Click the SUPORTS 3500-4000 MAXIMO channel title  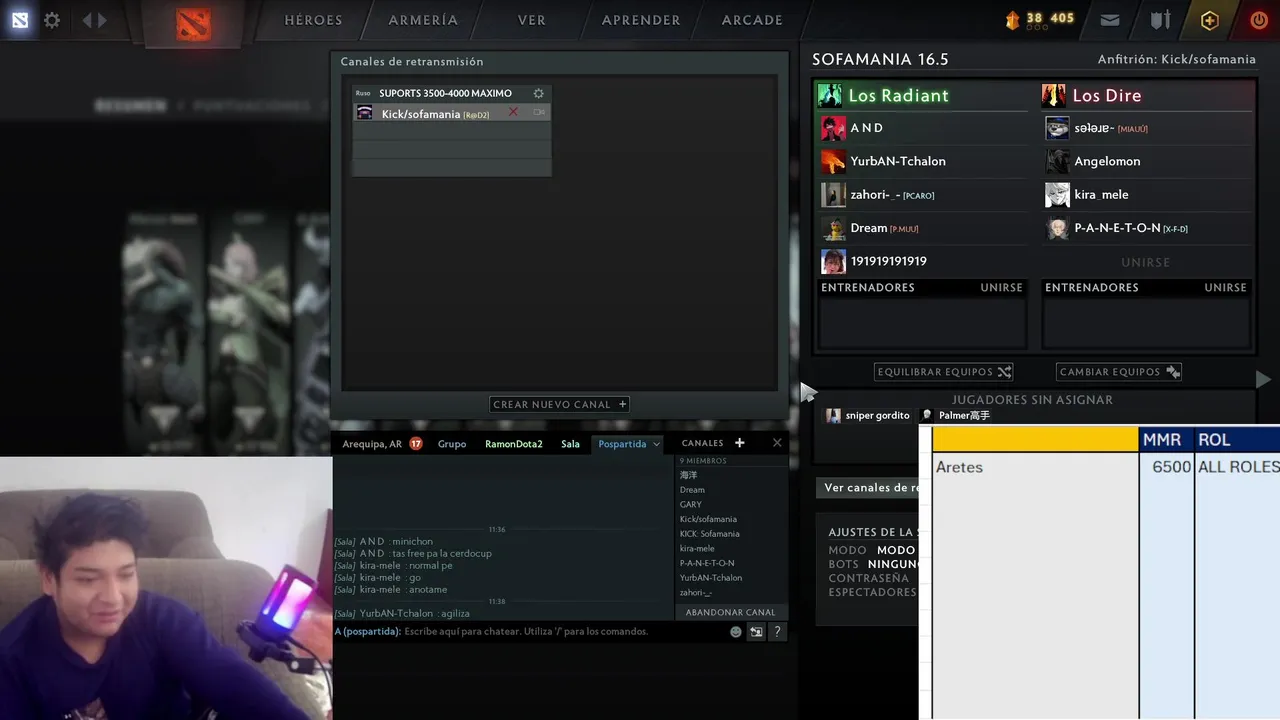[445, 93]
